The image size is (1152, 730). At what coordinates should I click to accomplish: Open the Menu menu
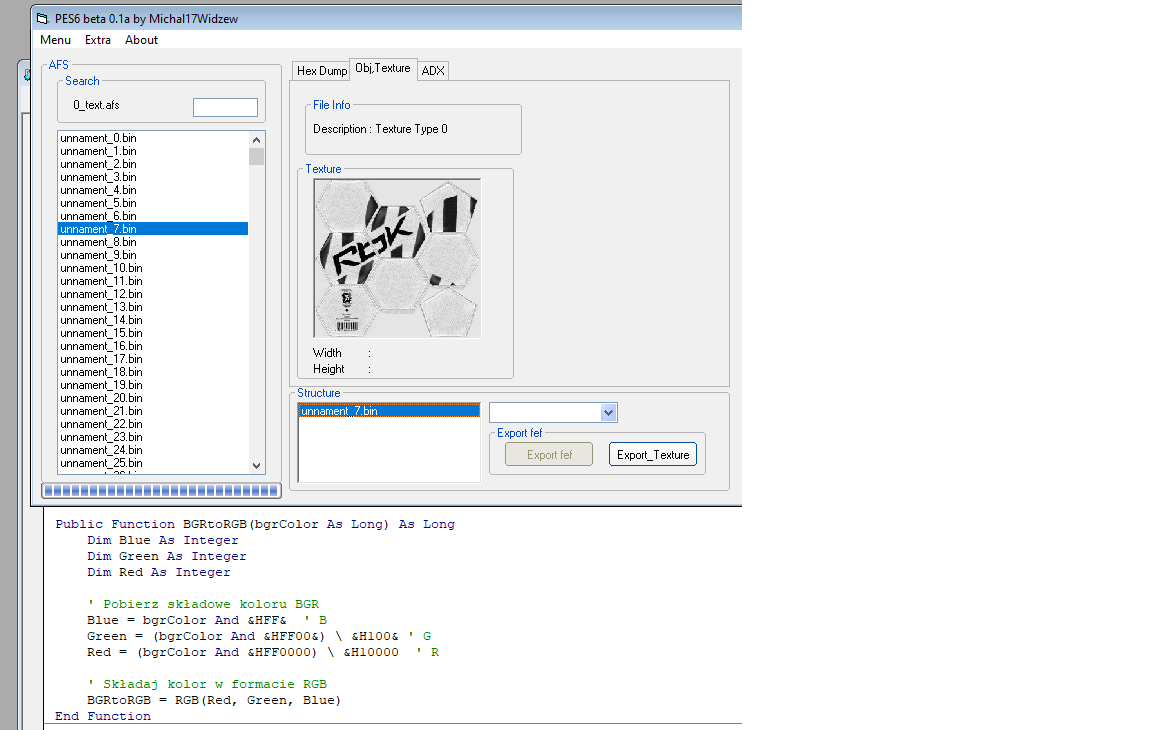(x=55, y=40)
